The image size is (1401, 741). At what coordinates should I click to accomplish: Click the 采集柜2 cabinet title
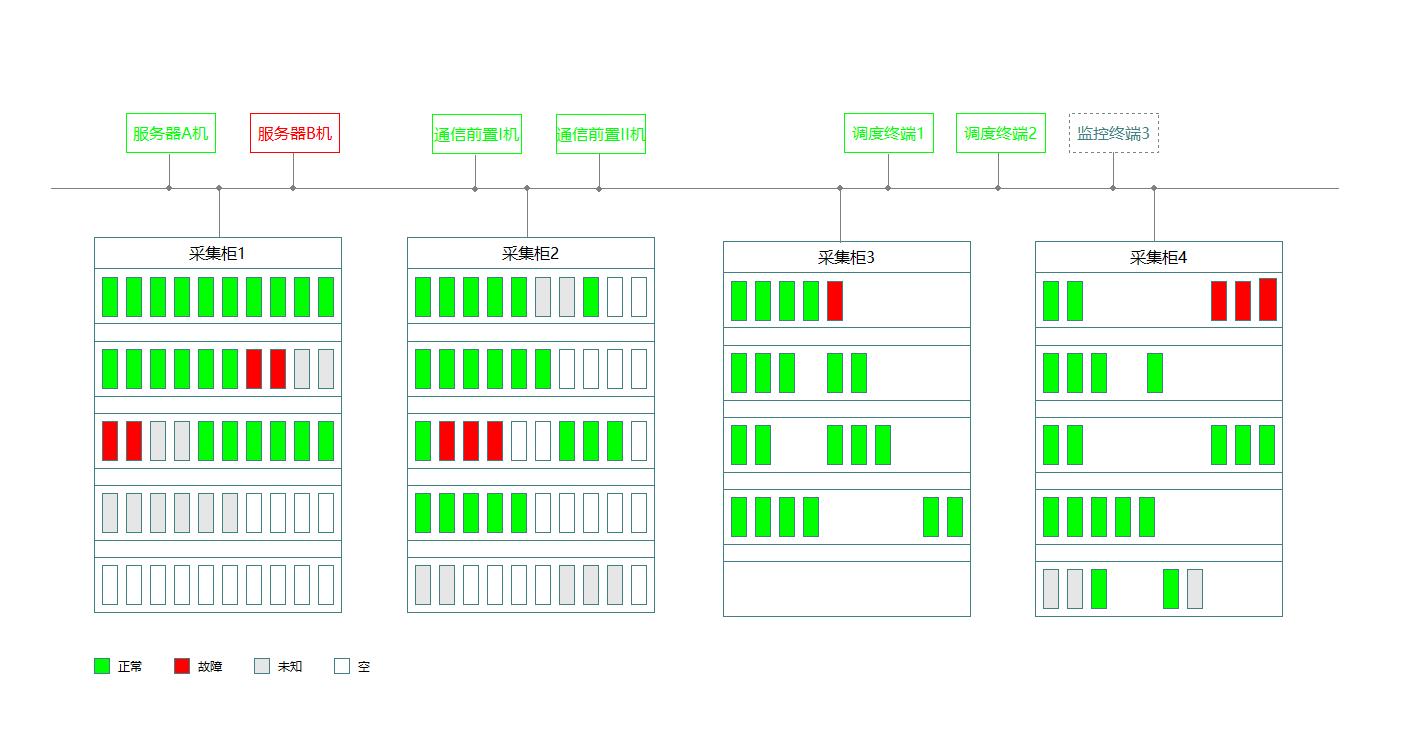point(531,254)
